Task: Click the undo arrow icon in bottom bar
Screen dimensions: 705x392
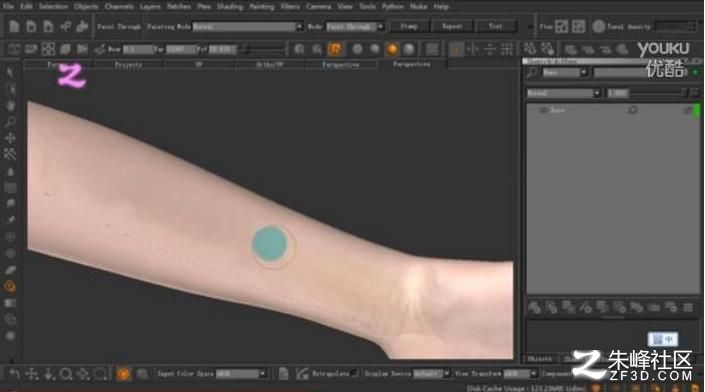Action: (x=14, y=374)
